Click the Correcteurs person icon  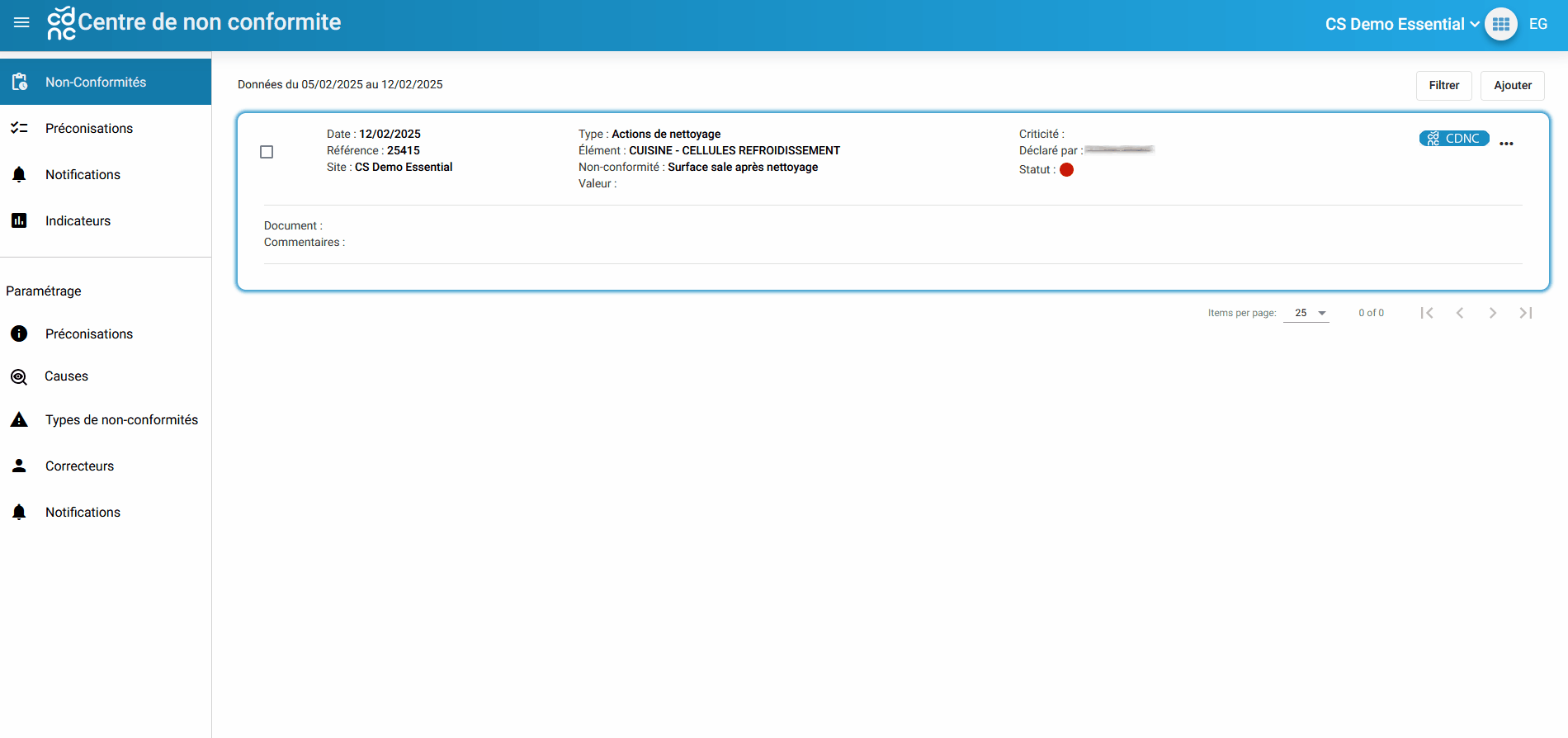19,466
